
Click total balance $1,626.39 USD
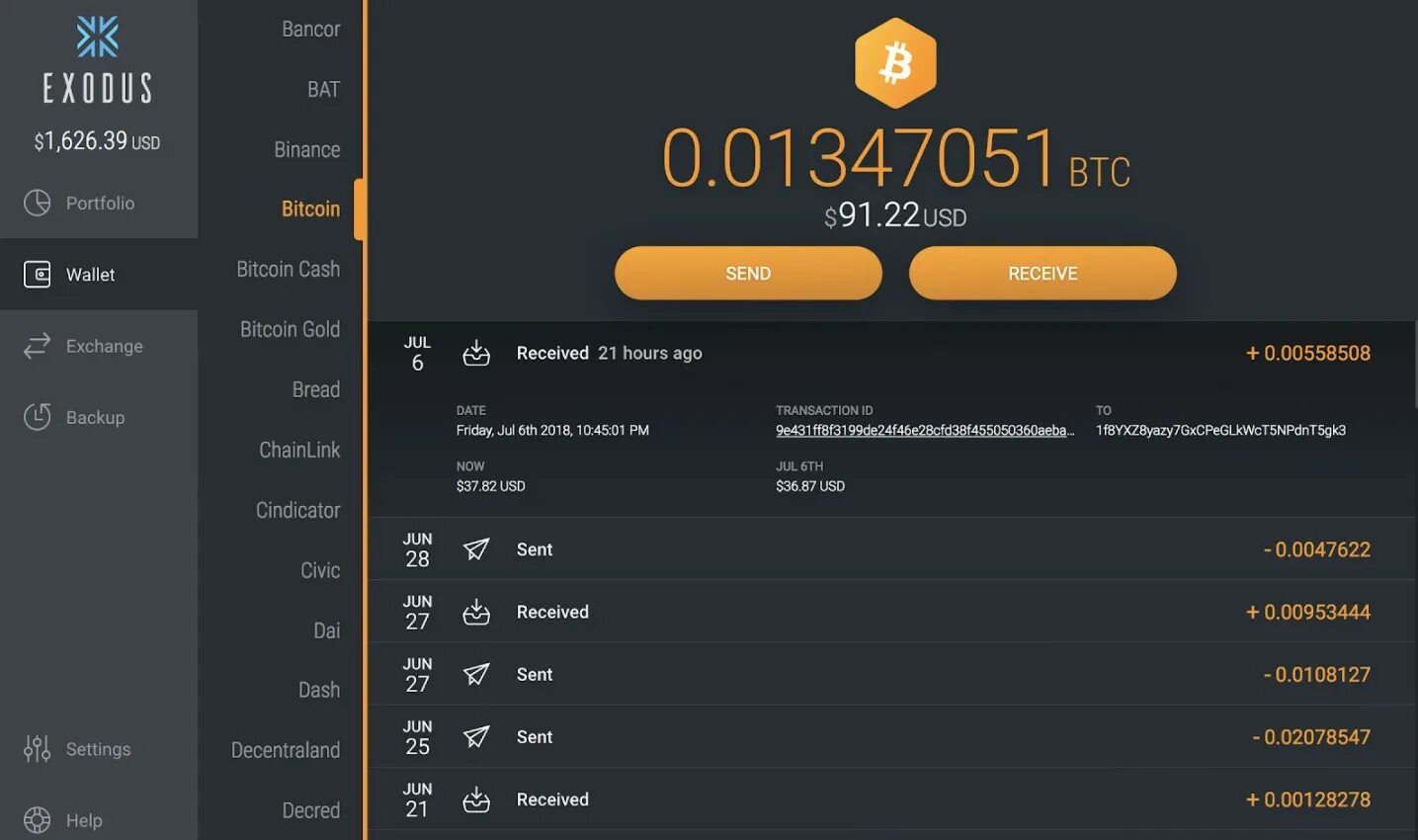(97, 141)
